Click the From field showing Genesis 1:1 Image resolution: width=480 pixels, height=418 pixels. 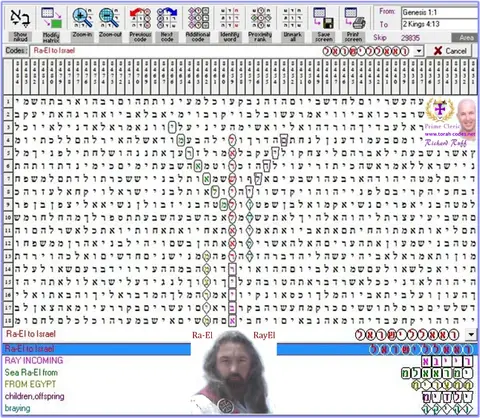click(439, 13)
